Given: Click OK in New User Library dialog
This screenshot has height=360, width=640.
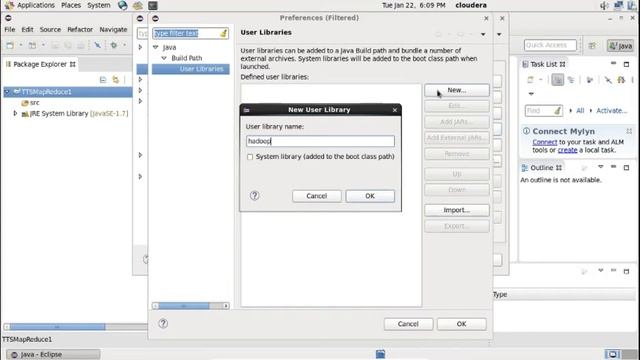Looking at the screenshot, I should pos(370,196).
